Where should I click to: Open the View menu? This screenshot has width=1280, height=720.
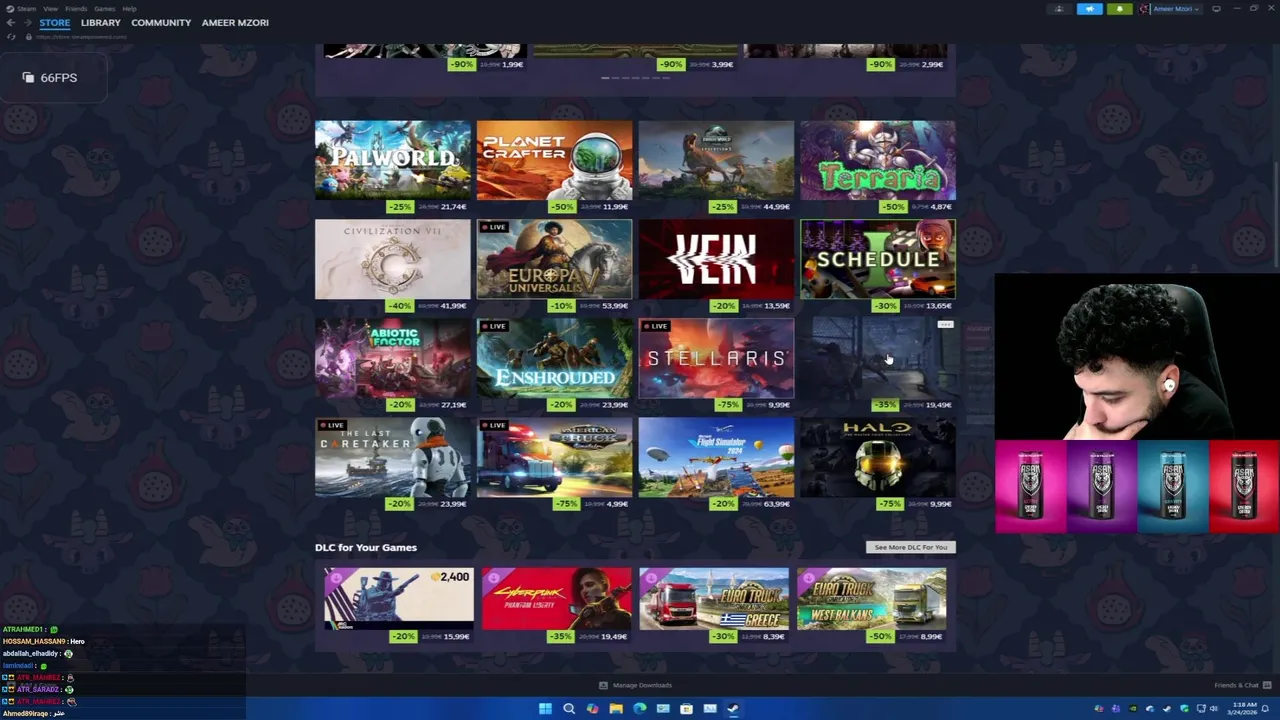click(x=50, y=8)
